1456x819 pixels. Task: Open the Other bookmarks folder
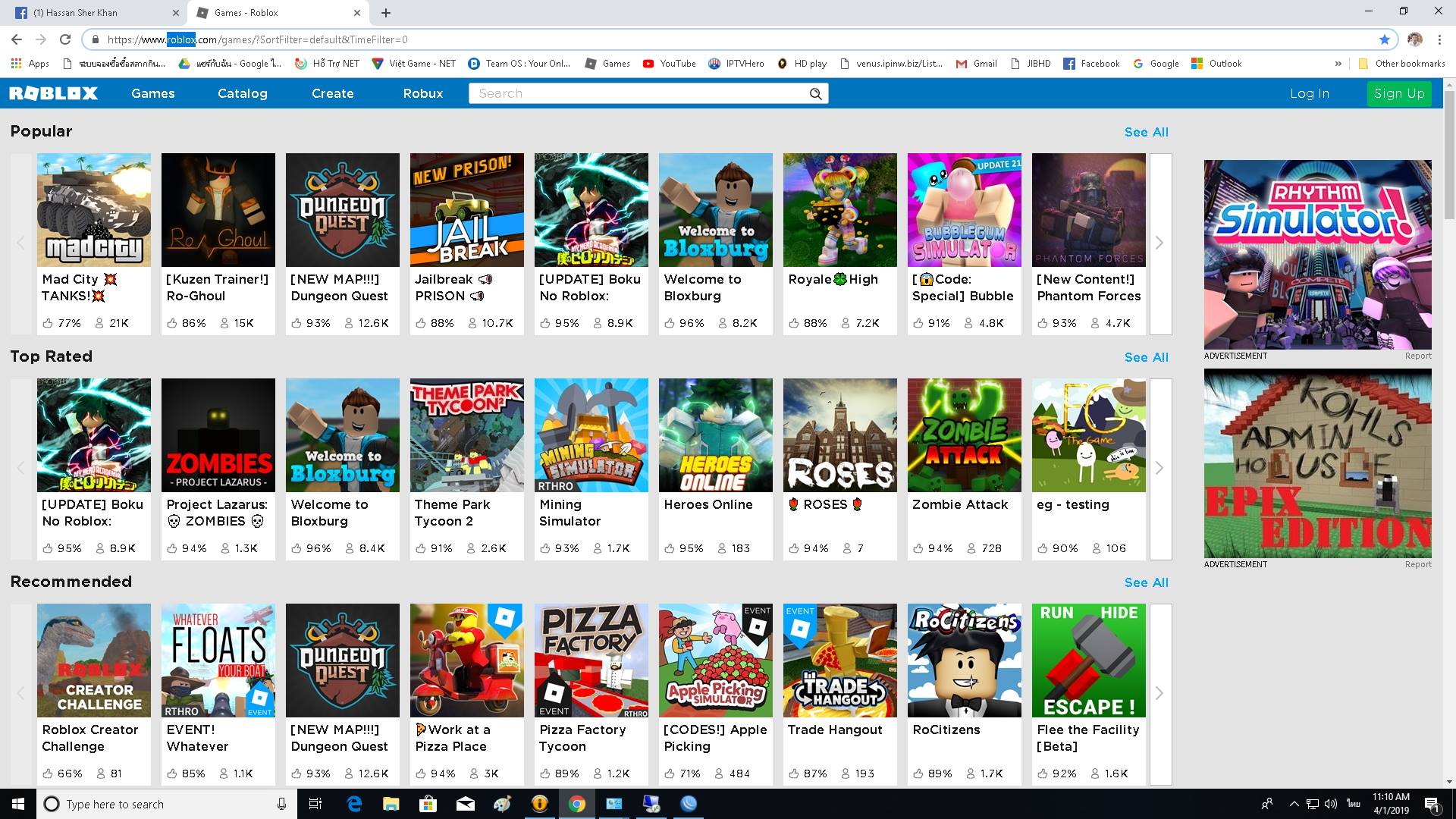coord(1401,64)
